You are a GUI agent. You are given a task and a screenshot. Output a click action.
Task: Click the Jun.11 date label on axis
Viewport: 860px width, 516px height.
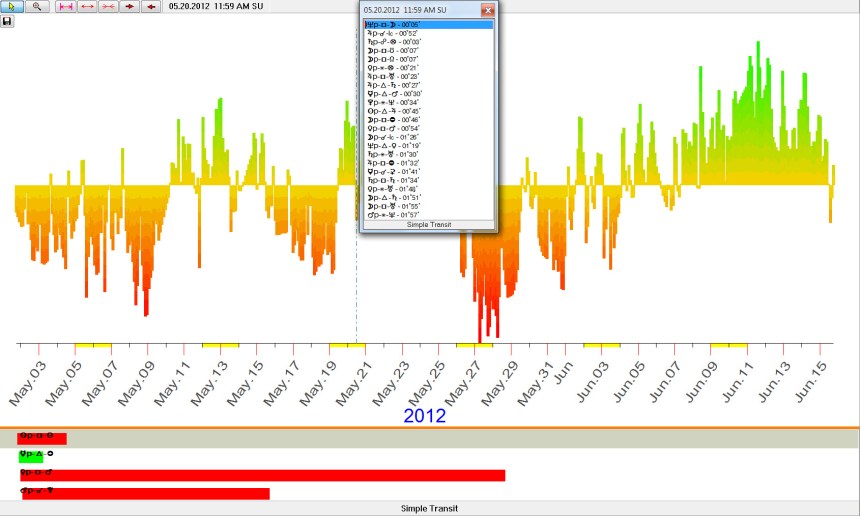point(740,380)
